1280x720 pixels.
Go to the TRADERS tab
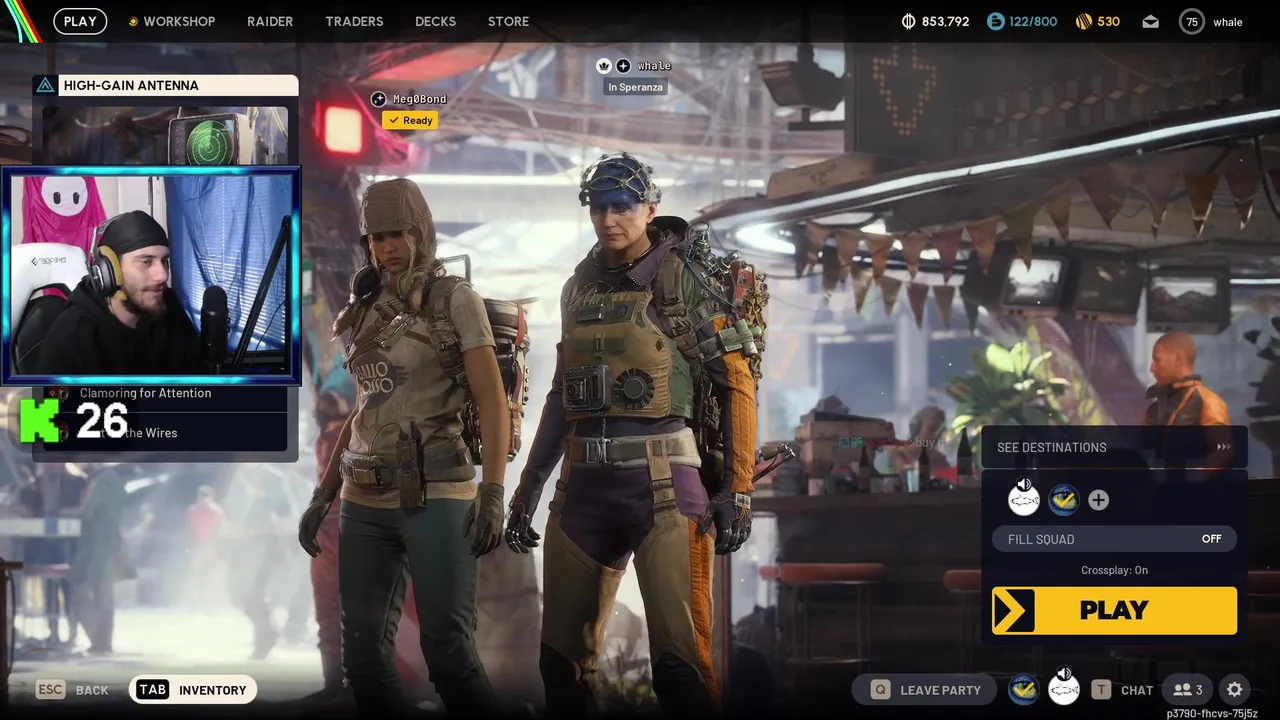(354, 21)
